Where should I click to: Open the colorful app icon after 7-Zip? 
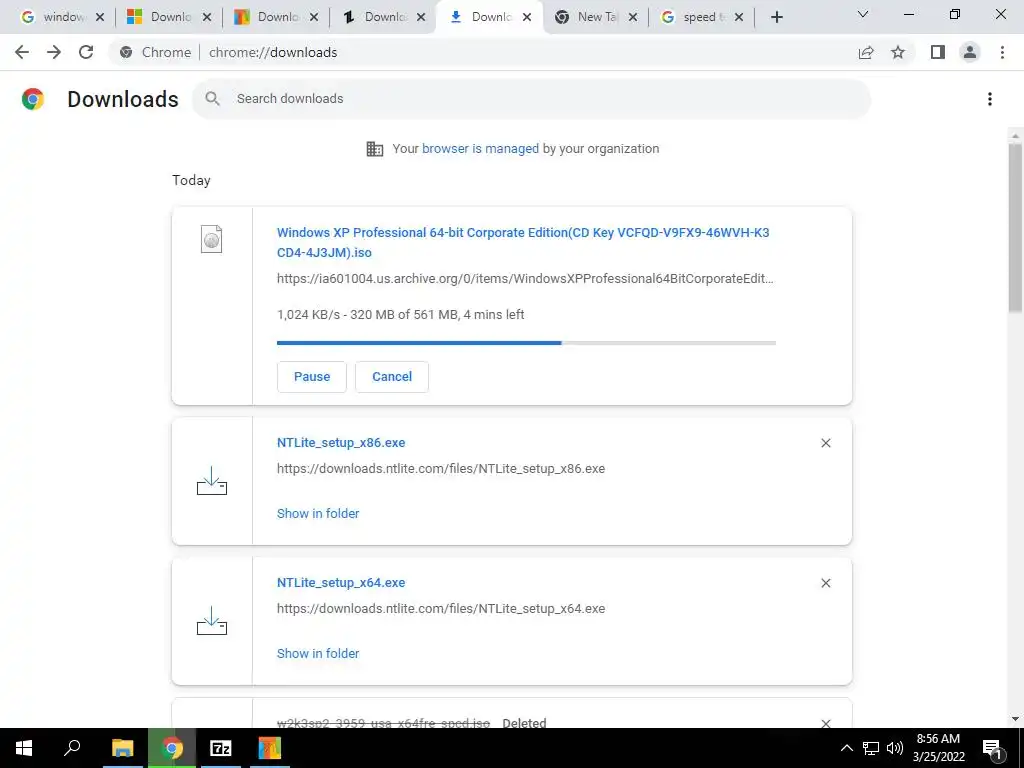[x=269, y=748]
